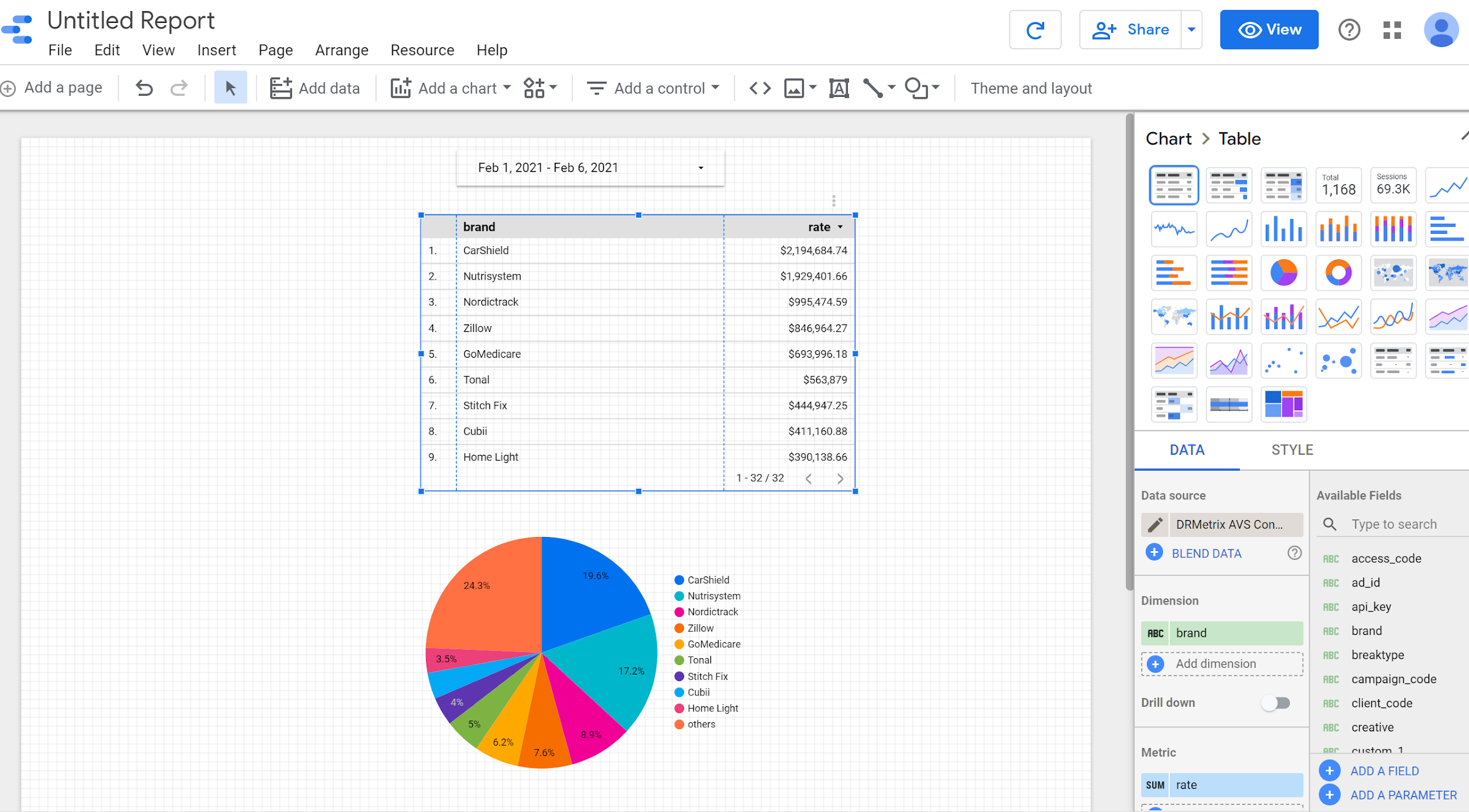Choose the table with bars thumbnail
Image resolution: width=1469 pixels, height=812 pixels.
(x=1229, y=186)
